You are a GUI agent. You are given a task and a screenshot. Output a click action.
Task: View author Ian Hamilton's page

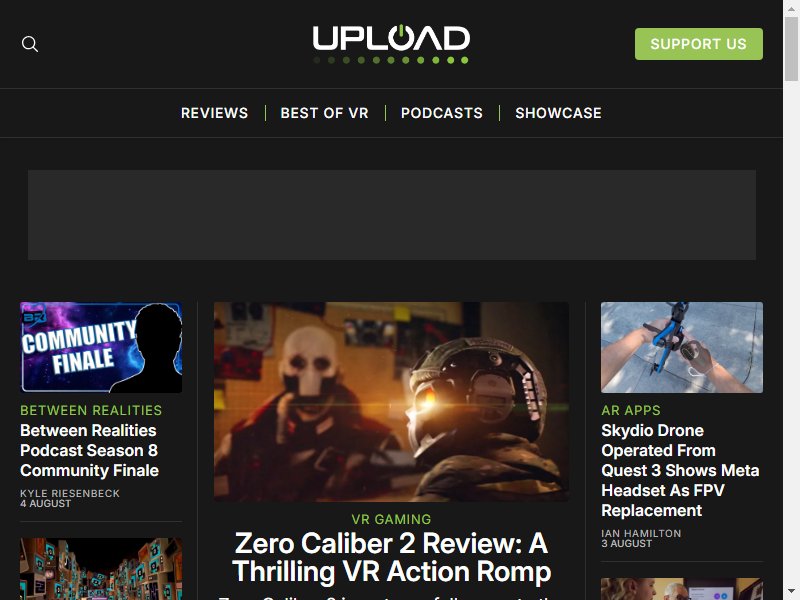[641, 533]
